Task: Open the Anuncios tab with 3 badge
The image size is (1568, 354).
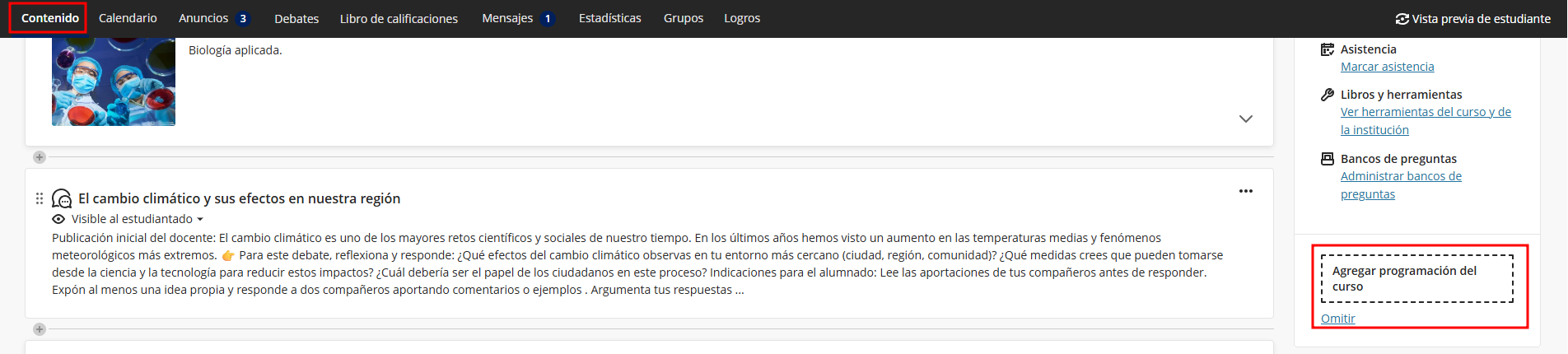Action: (213, 18)
